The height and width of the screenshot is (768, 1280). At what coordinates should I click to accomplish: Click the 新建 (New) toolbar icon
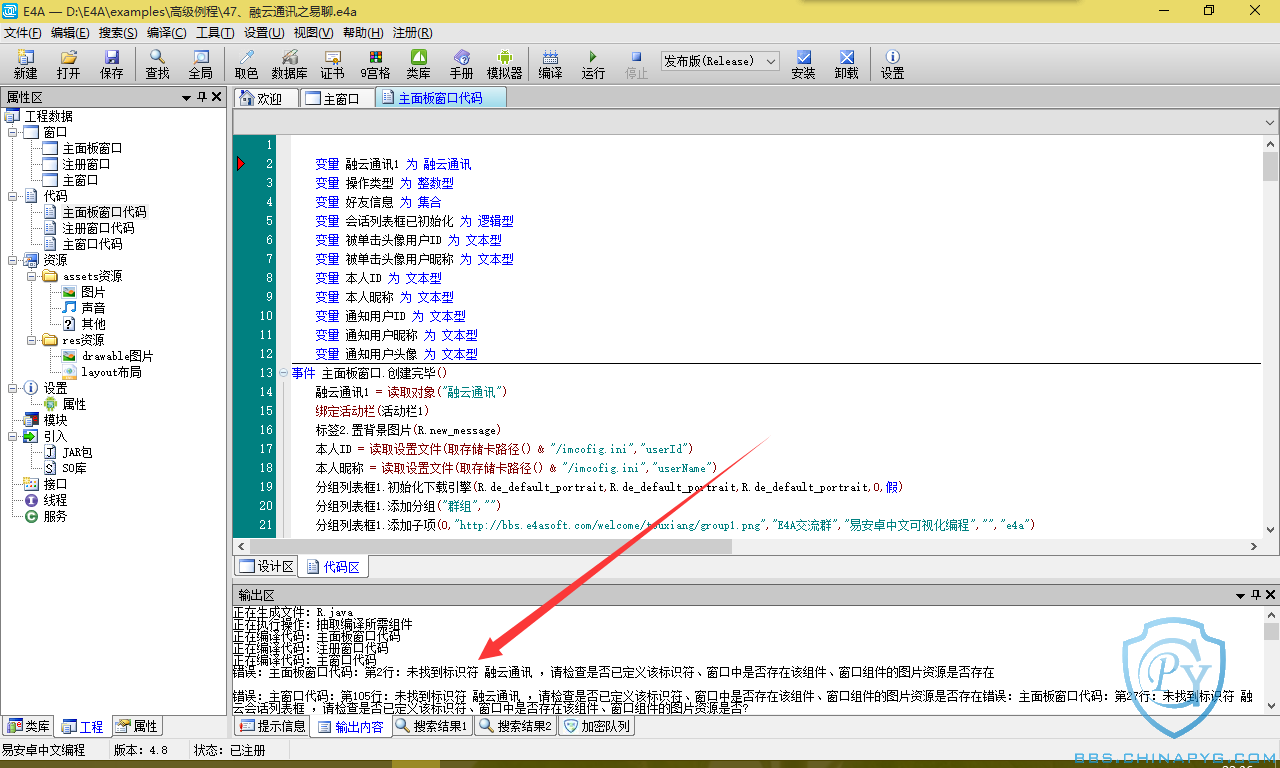click(x=25, y=64)
